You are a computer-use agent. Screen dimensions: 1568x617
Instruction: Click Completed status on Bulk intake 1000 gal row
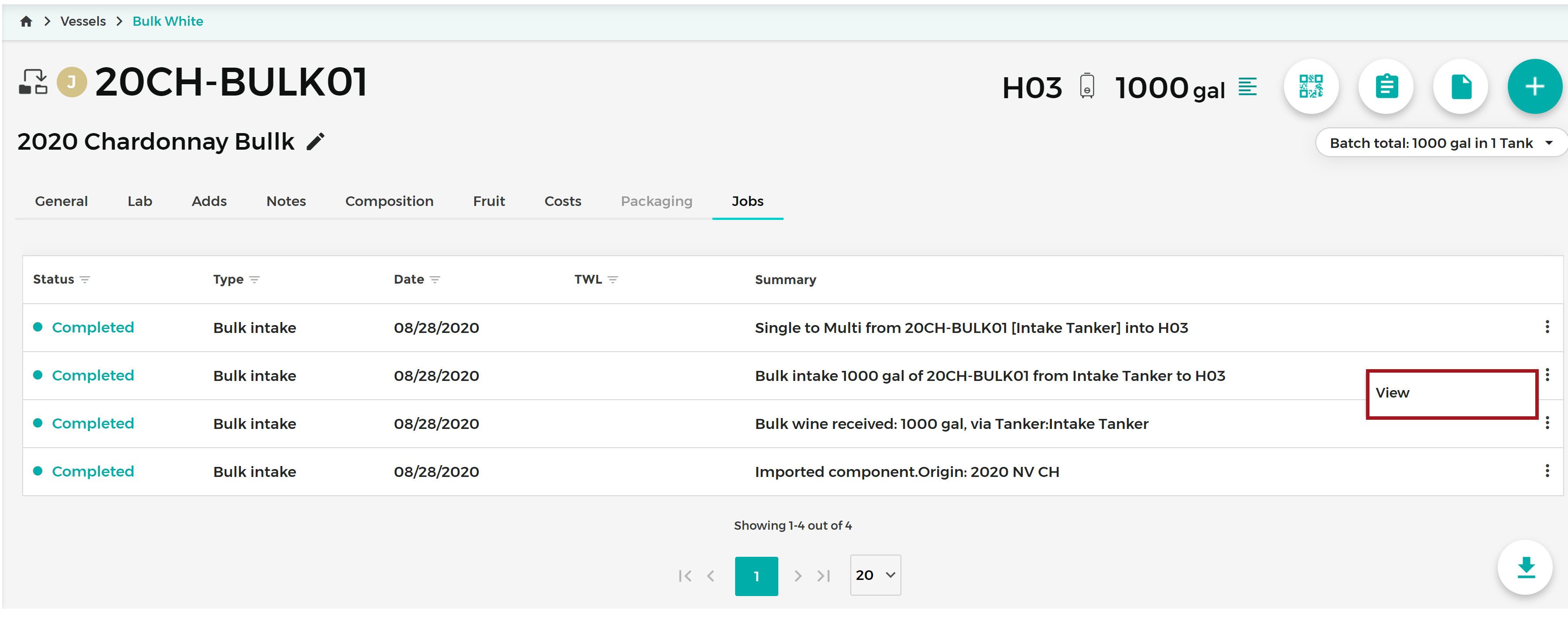click(x=92, y=376)
